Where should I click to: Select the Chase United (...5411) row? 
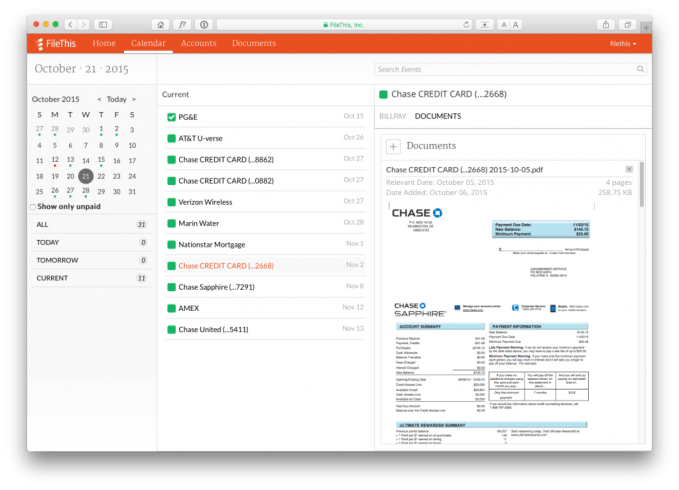(265, 329)
